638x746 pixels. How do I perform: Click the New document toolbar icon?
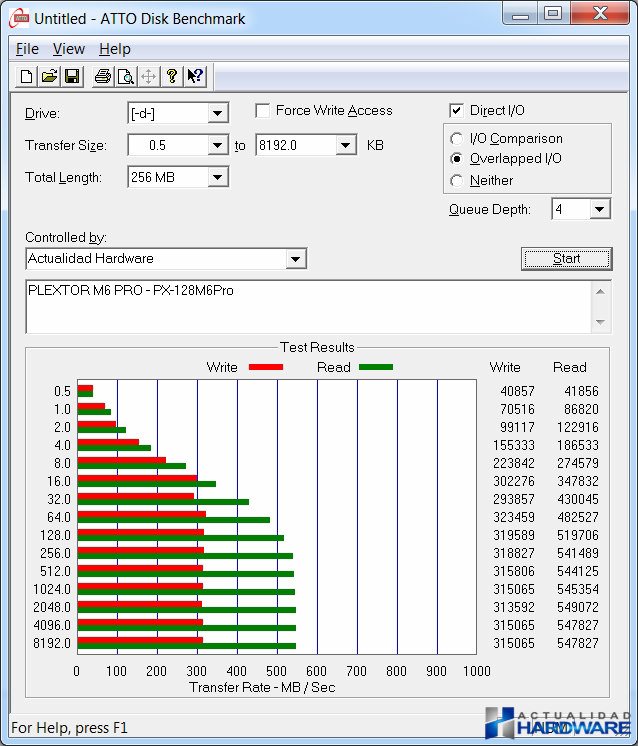click(x=27, y=77)
